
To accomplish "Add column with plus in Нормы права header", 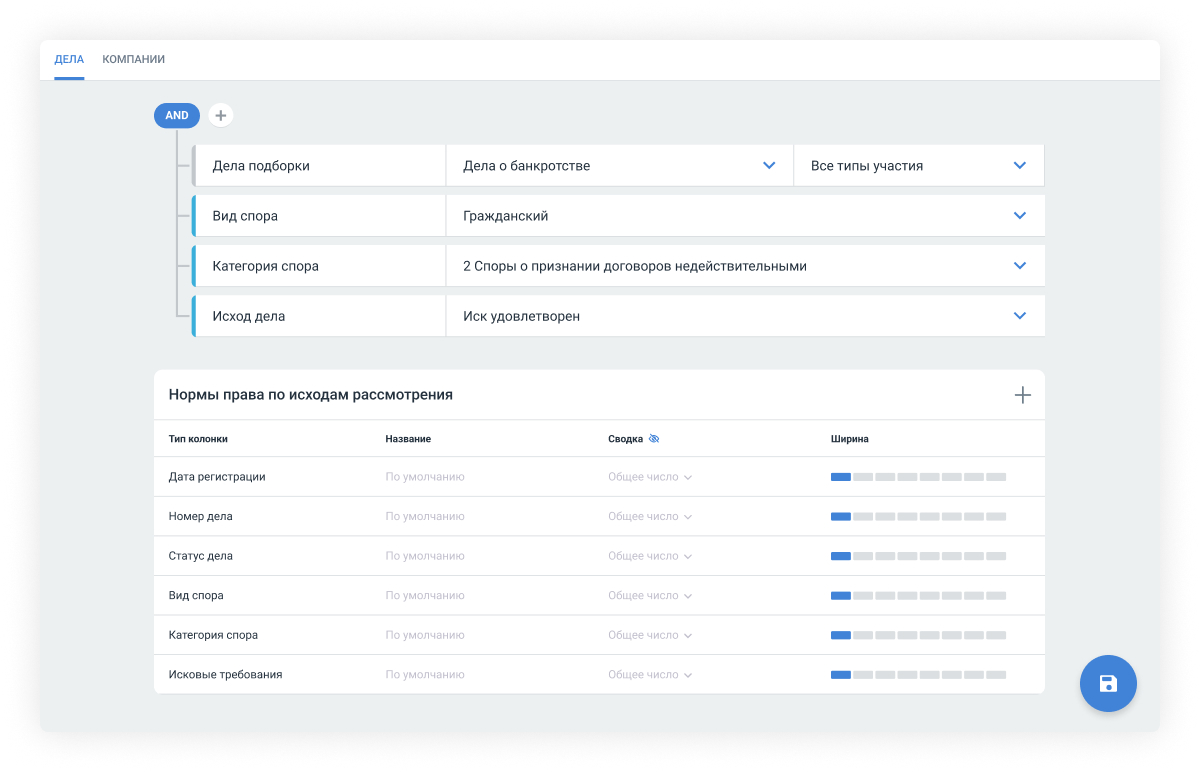I will pos(1022,395).
